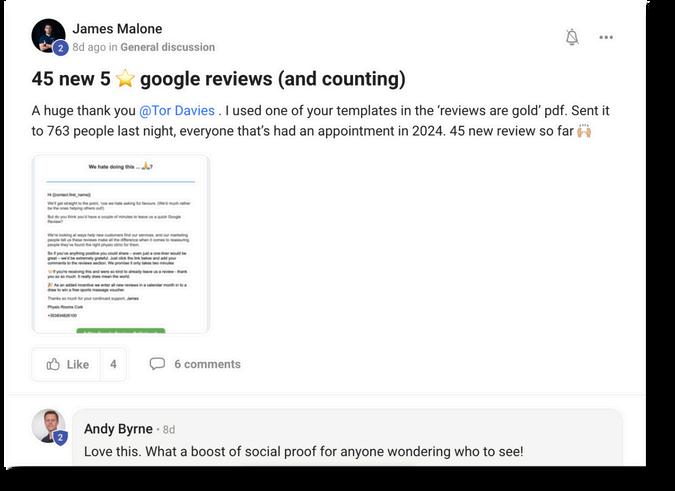Click the level 2 badge on James Malone's avatar

point(61,48)
